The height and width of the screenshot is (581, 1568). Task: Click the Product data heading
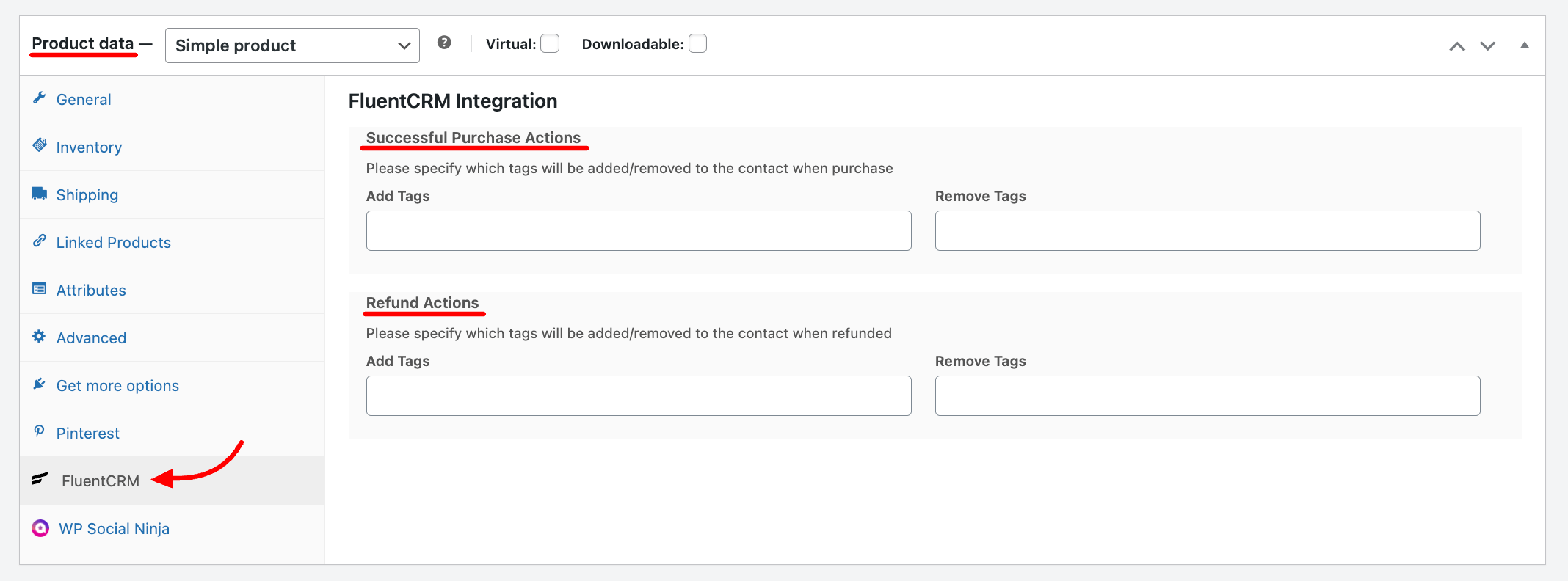click(83, 43)
